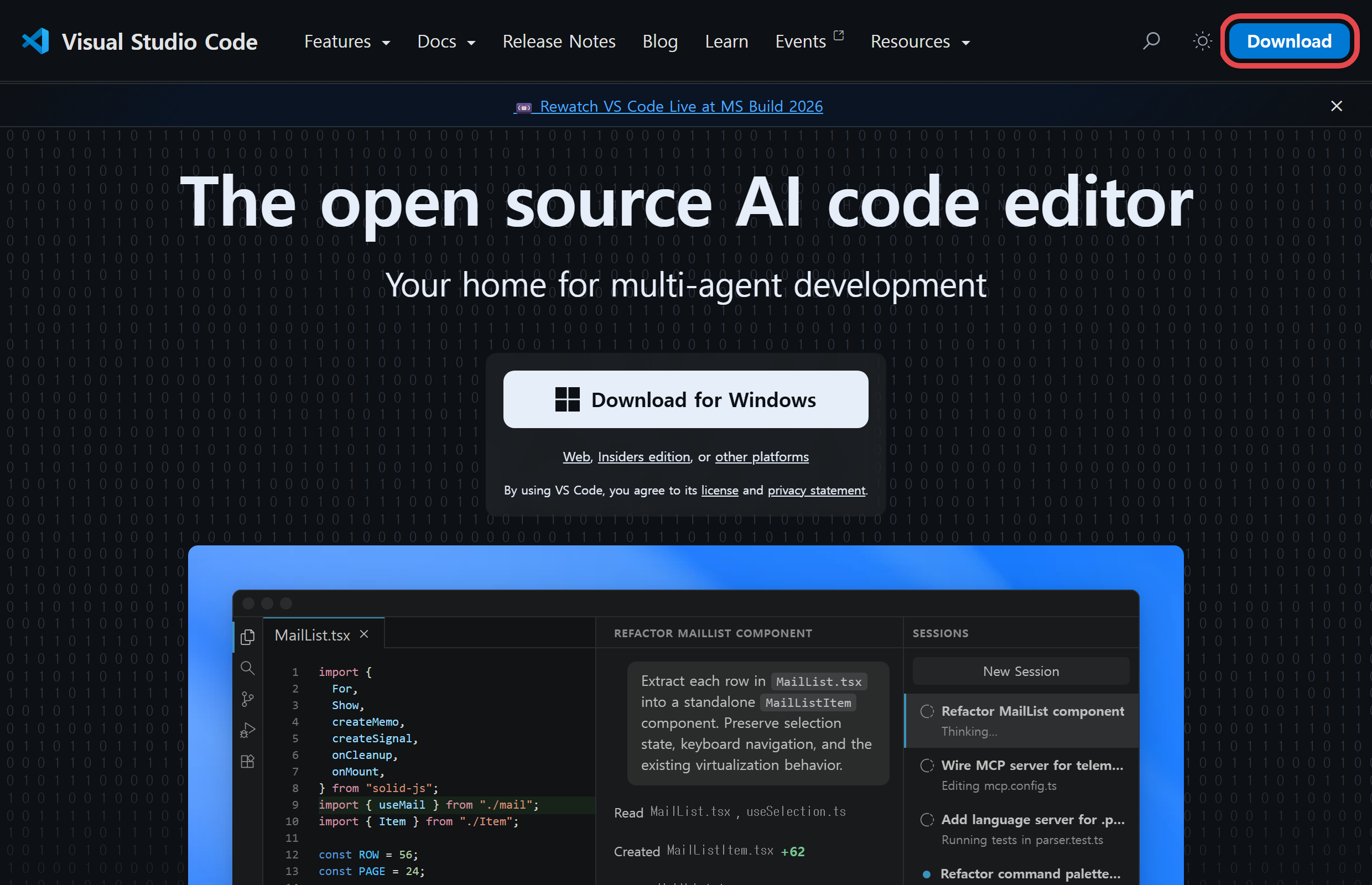The height and width of the screenshot is (885, 1372).
Task: Click the spinner icon beside Wire MCP server
Action: coord(927,766)
